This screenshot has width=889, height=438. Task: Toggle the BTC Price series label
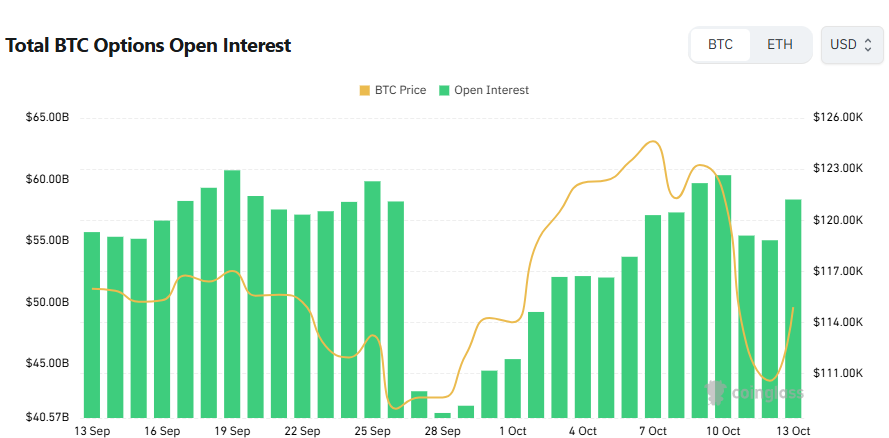400,91
